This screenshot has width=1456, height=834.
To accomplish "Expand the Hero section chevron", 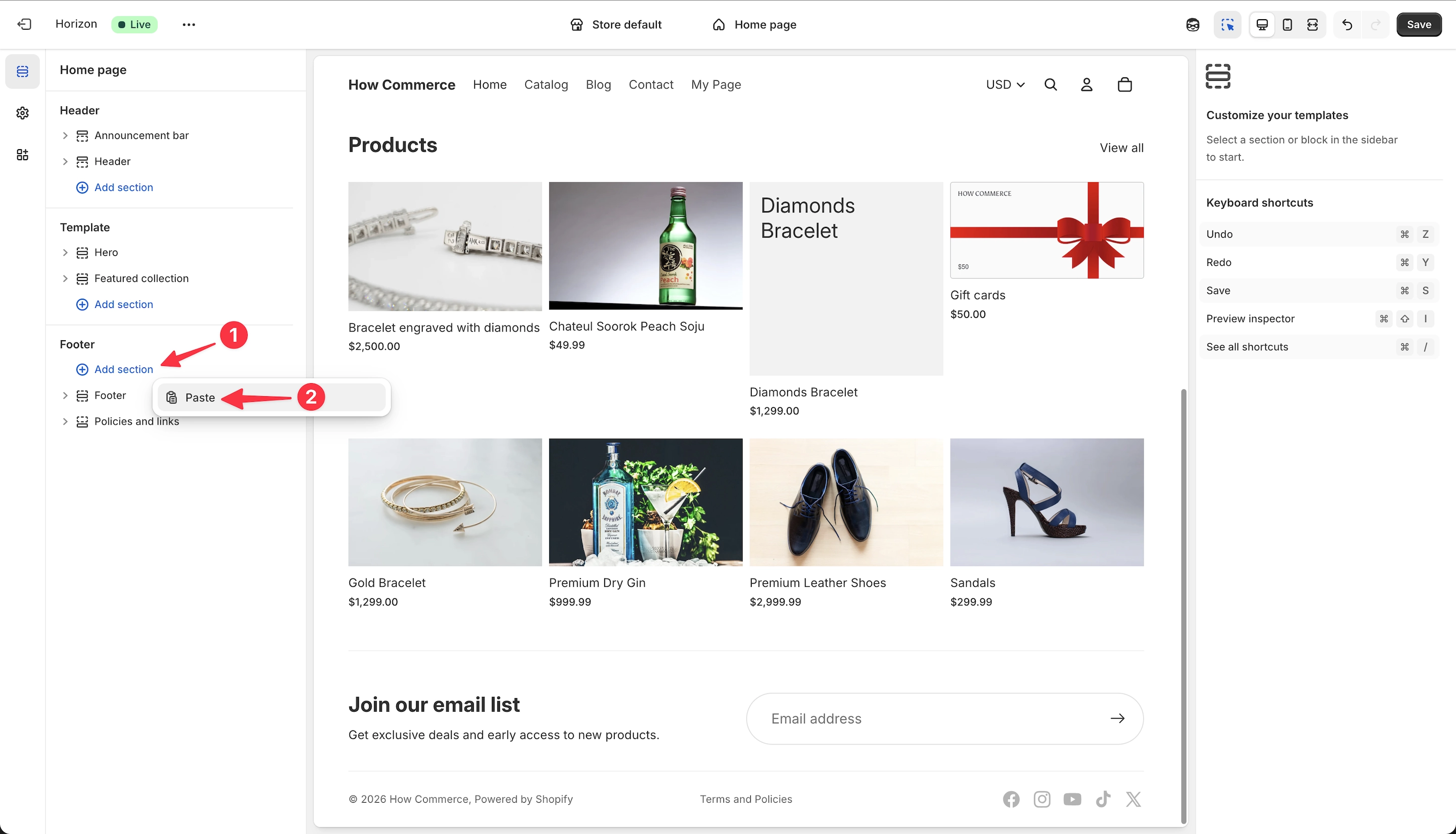I will (65, 253).
